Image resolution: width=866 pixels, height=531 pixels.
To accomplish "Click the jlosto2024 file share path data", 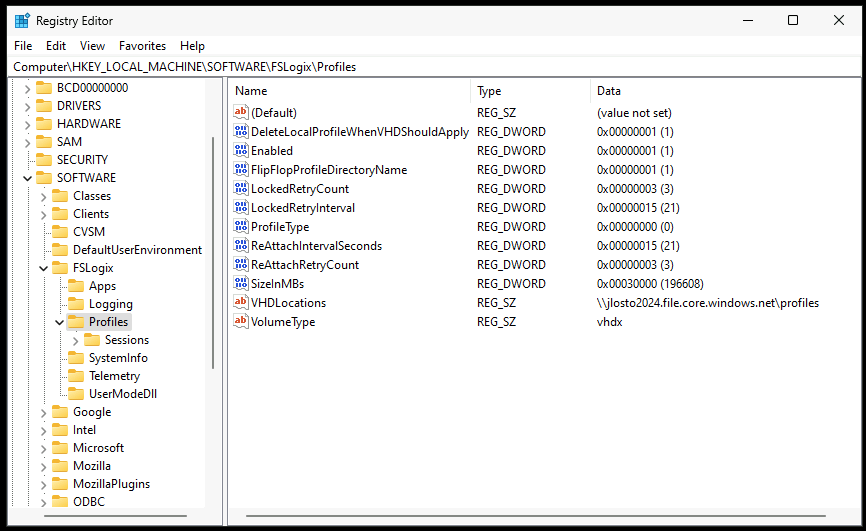I will (x=707, y=303).
